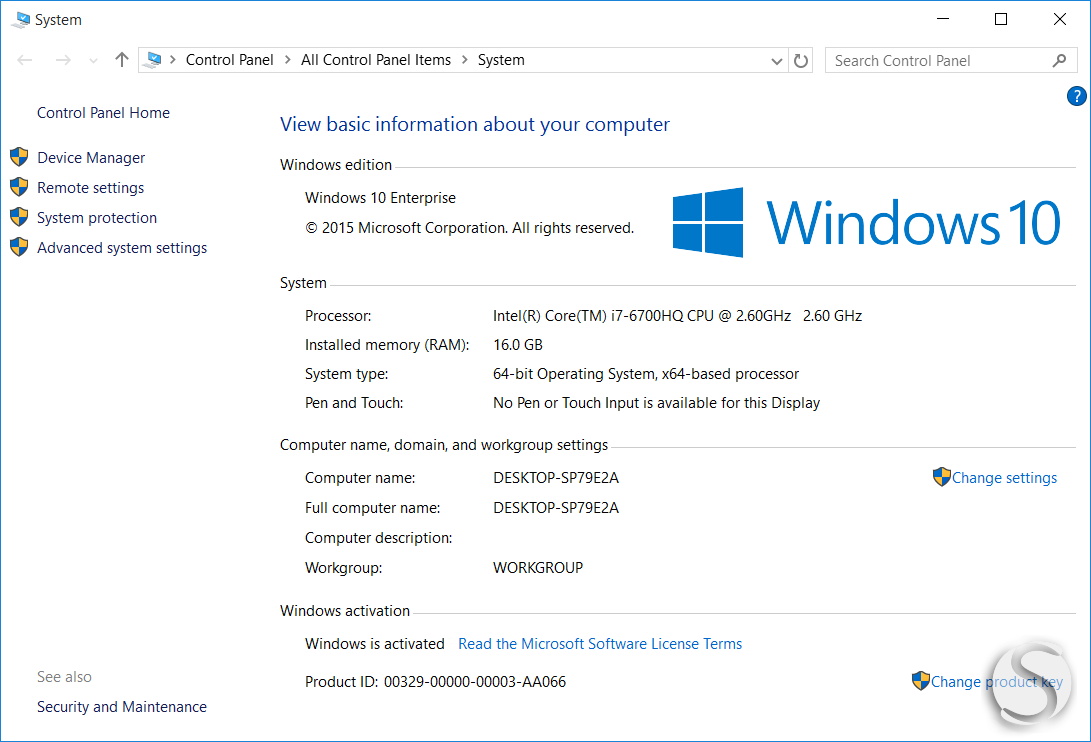Expand chevron before Control Panel breadcrumb
The image size is (1091, 742).
pyautogui.click(x=173, y=60)
